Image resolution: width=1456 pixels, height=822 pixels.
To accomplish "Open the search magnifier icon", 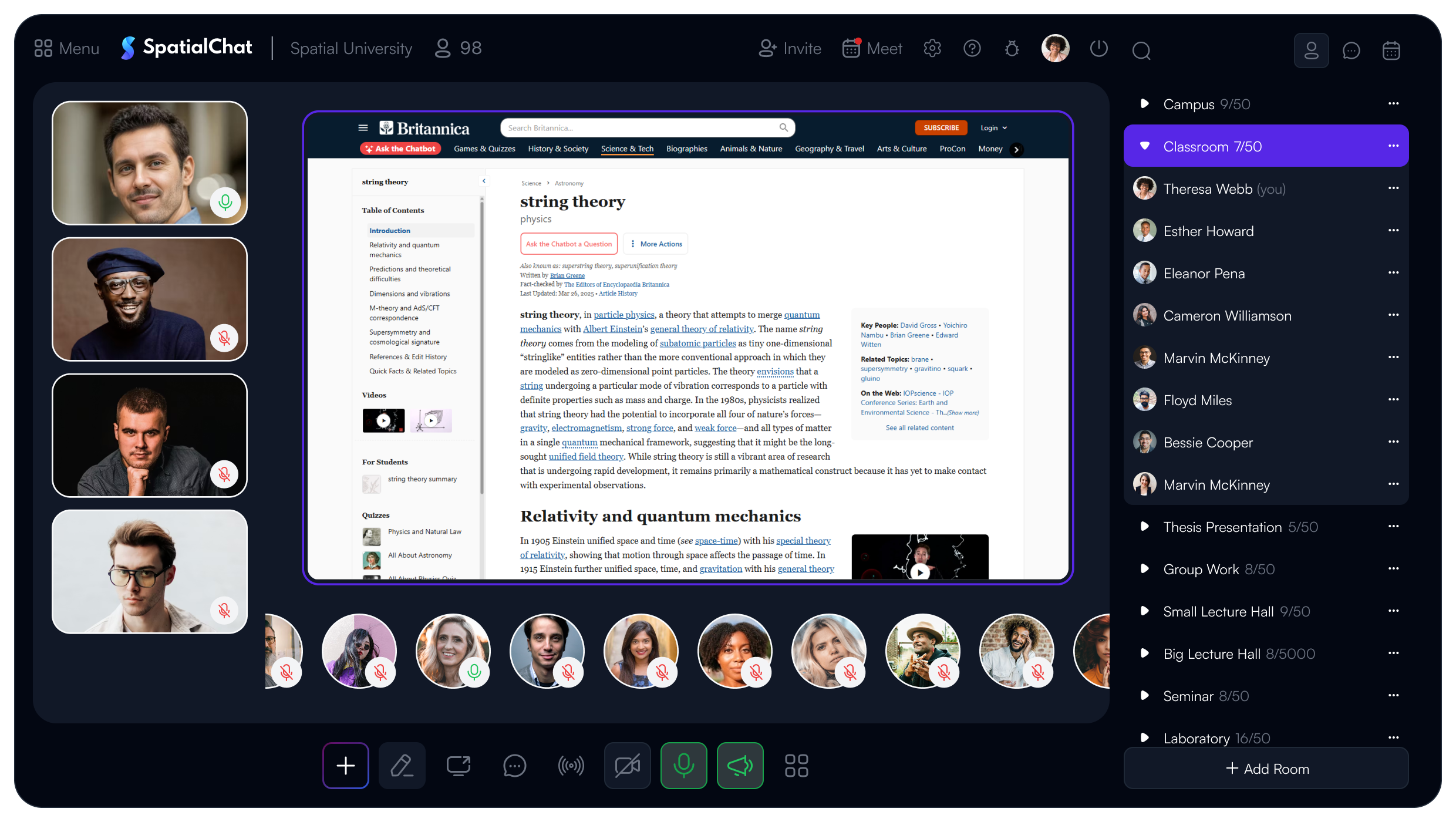I will click(x=1141, y=50).
